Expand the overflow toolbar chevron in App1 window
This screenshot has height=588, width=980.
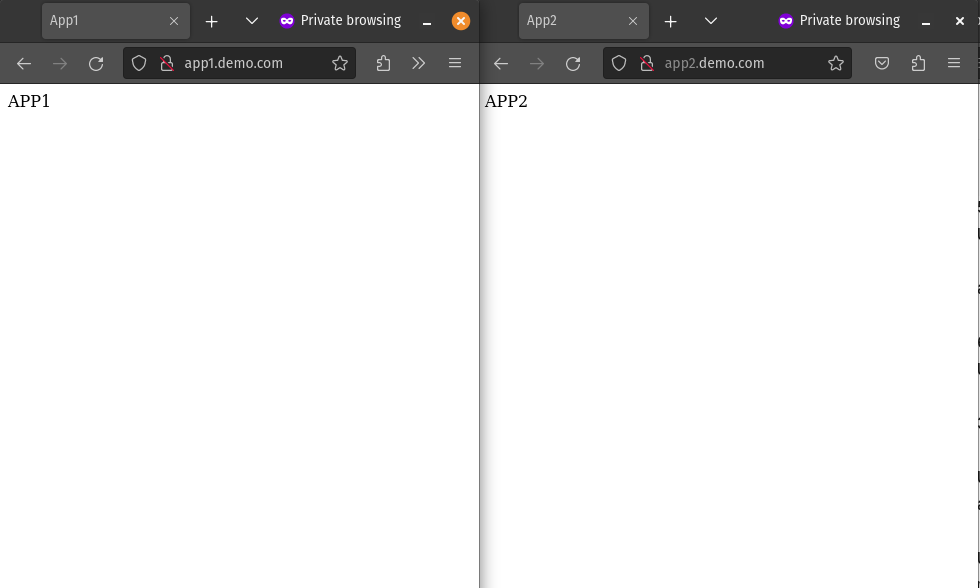(419, 63)
